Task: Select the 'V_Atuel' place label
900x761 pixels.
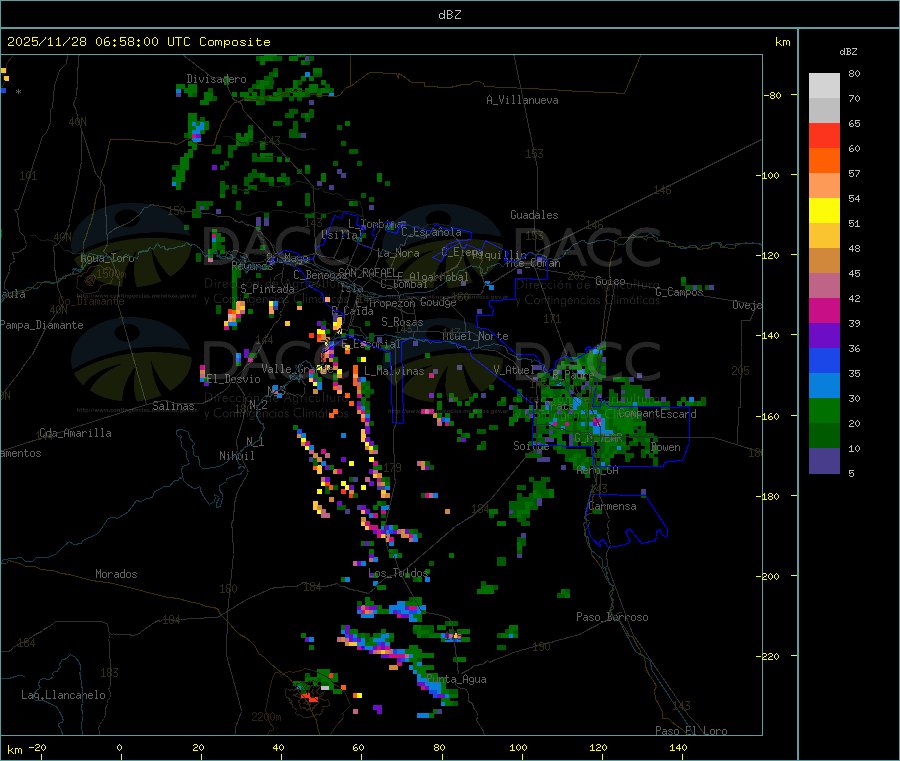Action: 515,370
